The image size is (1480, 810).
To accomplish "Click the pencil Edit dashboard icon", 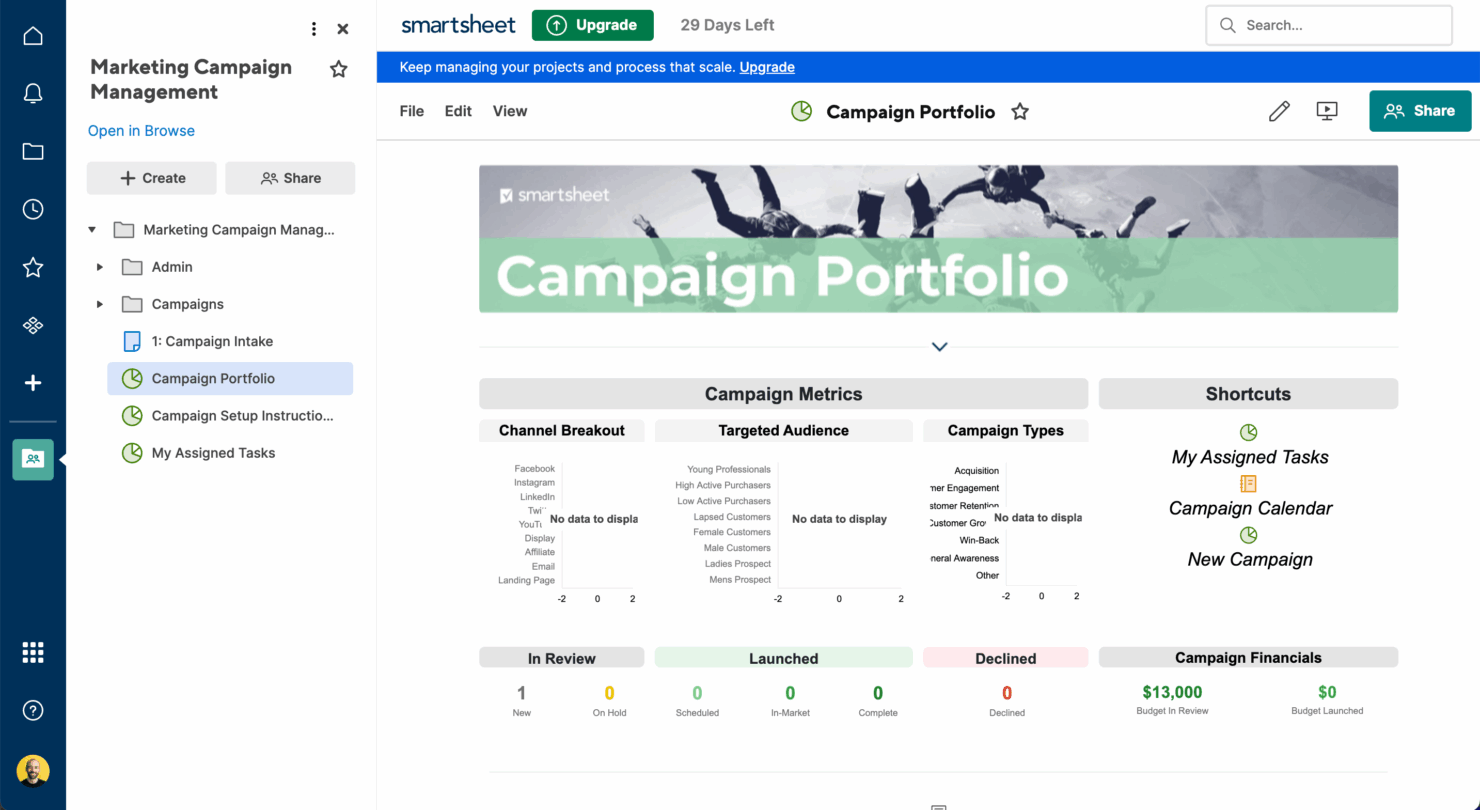I will pyautogui.click(x=1279, y=112).
